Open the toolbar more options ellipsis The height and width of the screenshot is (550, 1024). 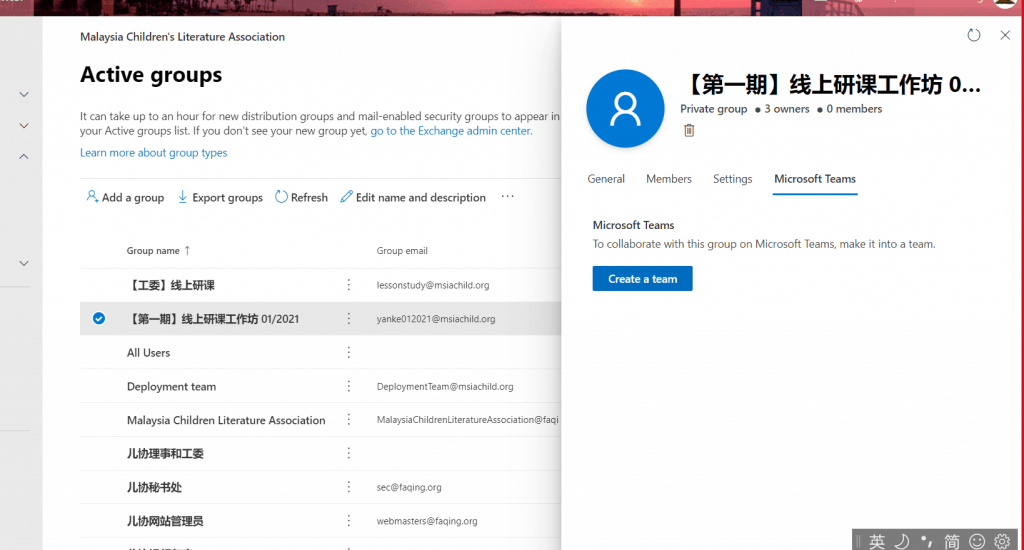[x=508, y=197]
